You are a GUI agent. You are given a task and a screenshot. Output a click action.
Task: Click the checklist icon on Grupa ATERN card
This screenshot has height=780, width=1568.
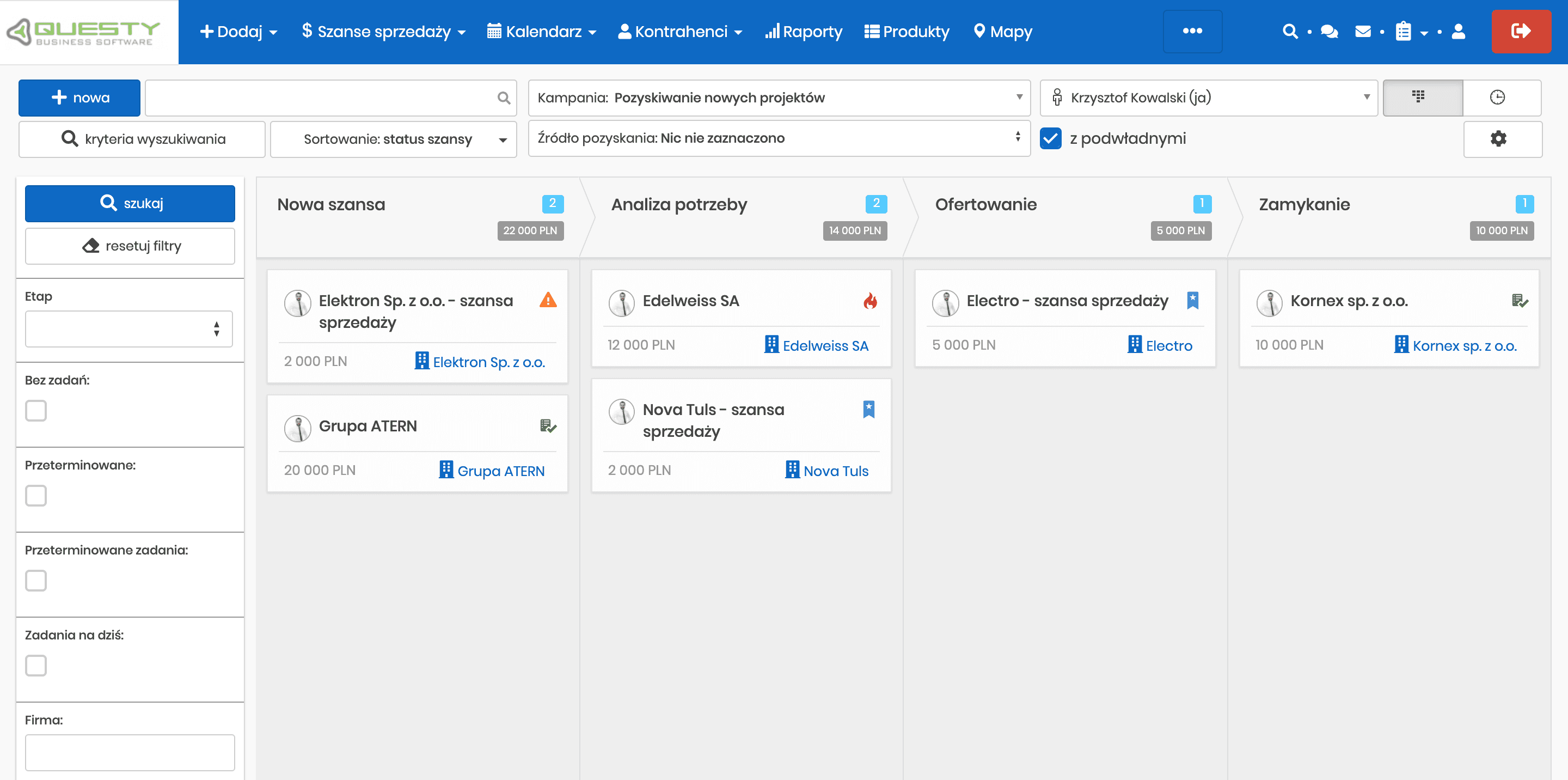(548, 425)
